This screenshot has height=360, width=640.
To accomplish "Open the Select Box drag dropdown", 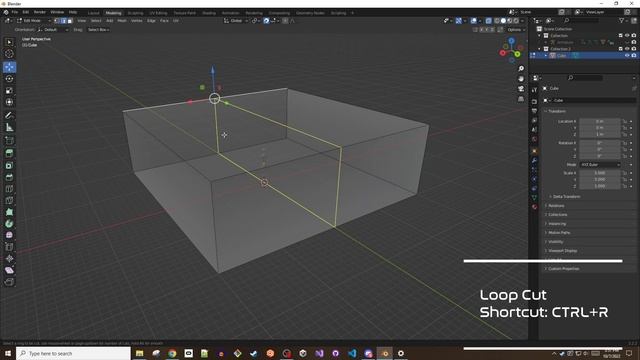I will point(98,30).
